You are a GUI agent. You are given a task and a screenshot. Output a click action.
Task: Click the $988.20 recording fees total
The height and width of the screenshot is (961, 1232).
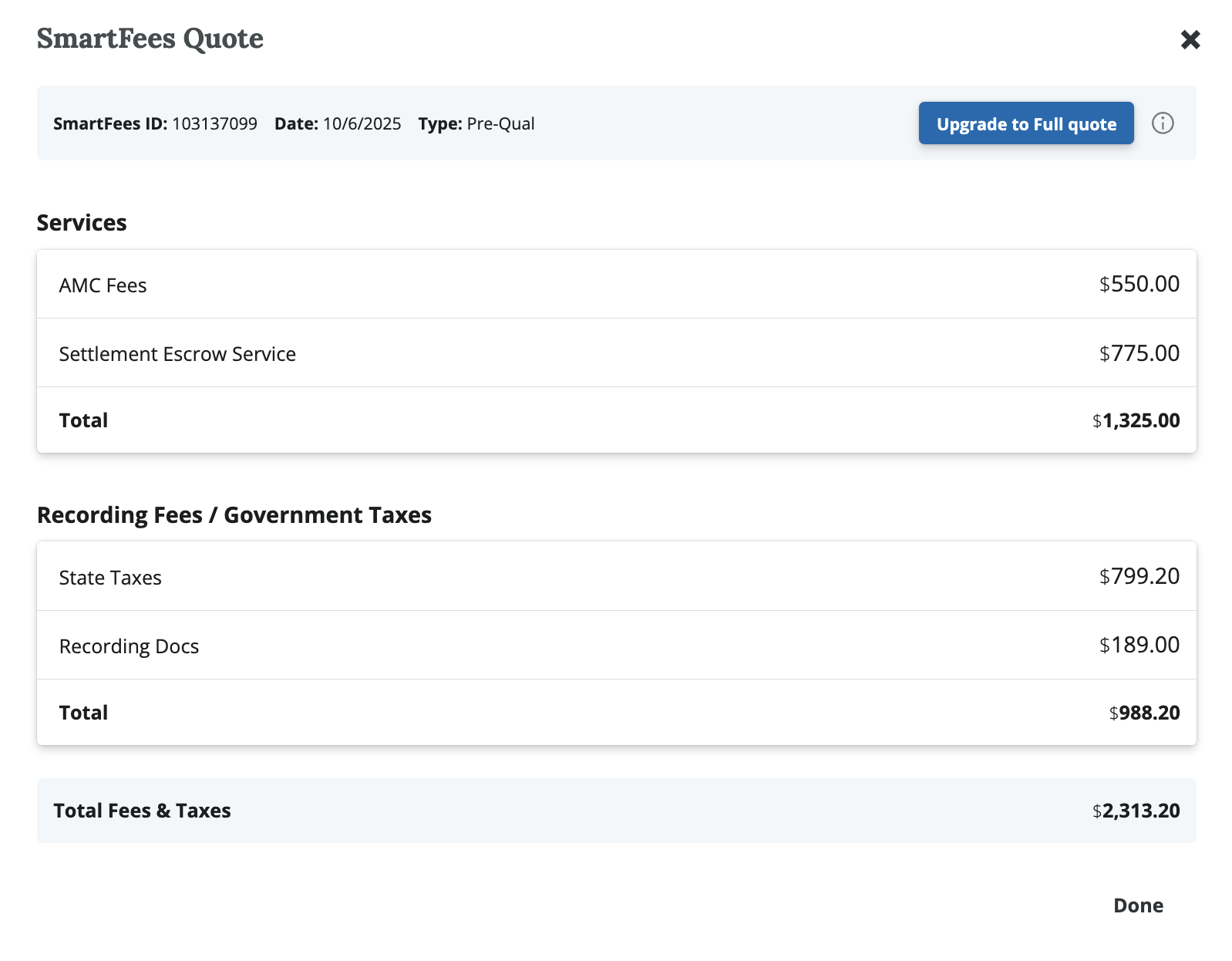click(x=1144, y=713)
